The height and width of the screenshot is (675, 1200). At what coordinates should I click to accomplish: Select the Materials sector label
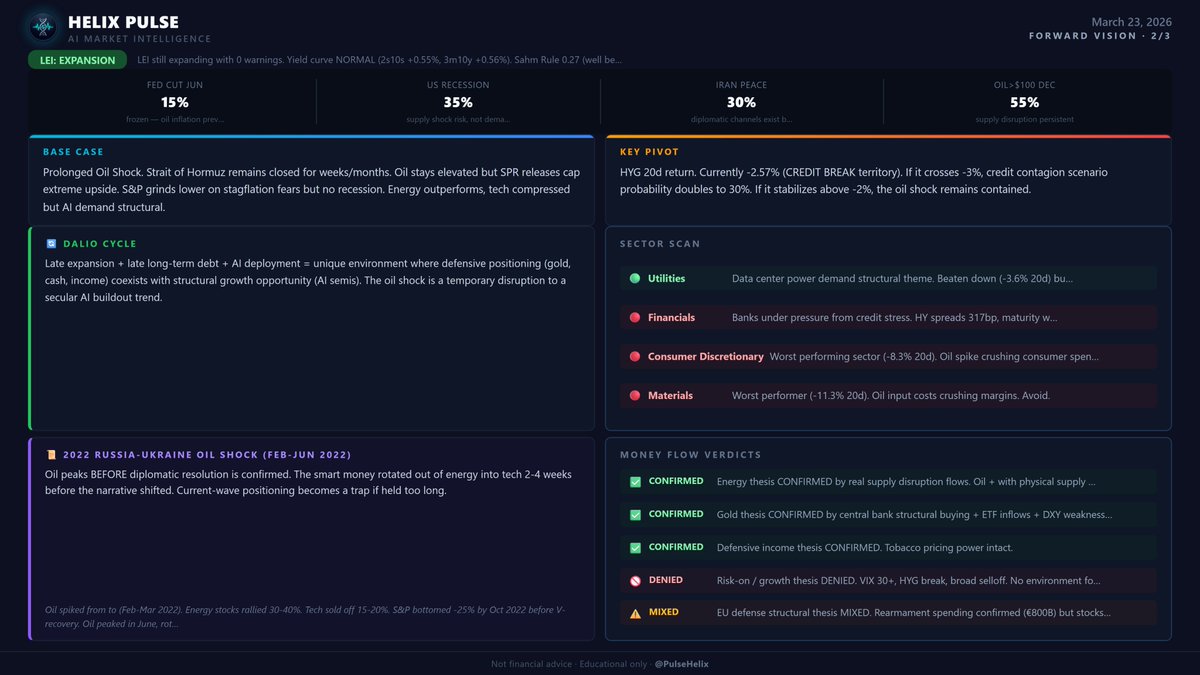pos(670,395)
